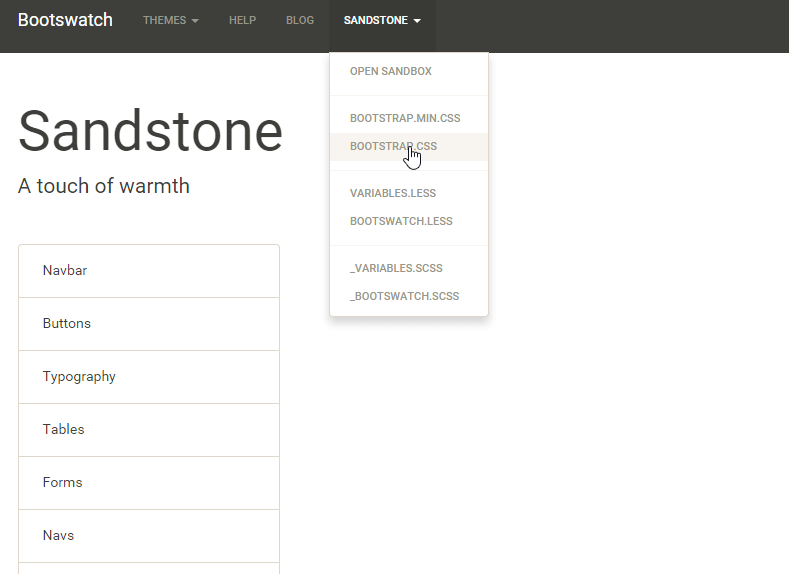Open the Typography section link
The width and height of the screenshot is (789, 574).
(149, 377)
